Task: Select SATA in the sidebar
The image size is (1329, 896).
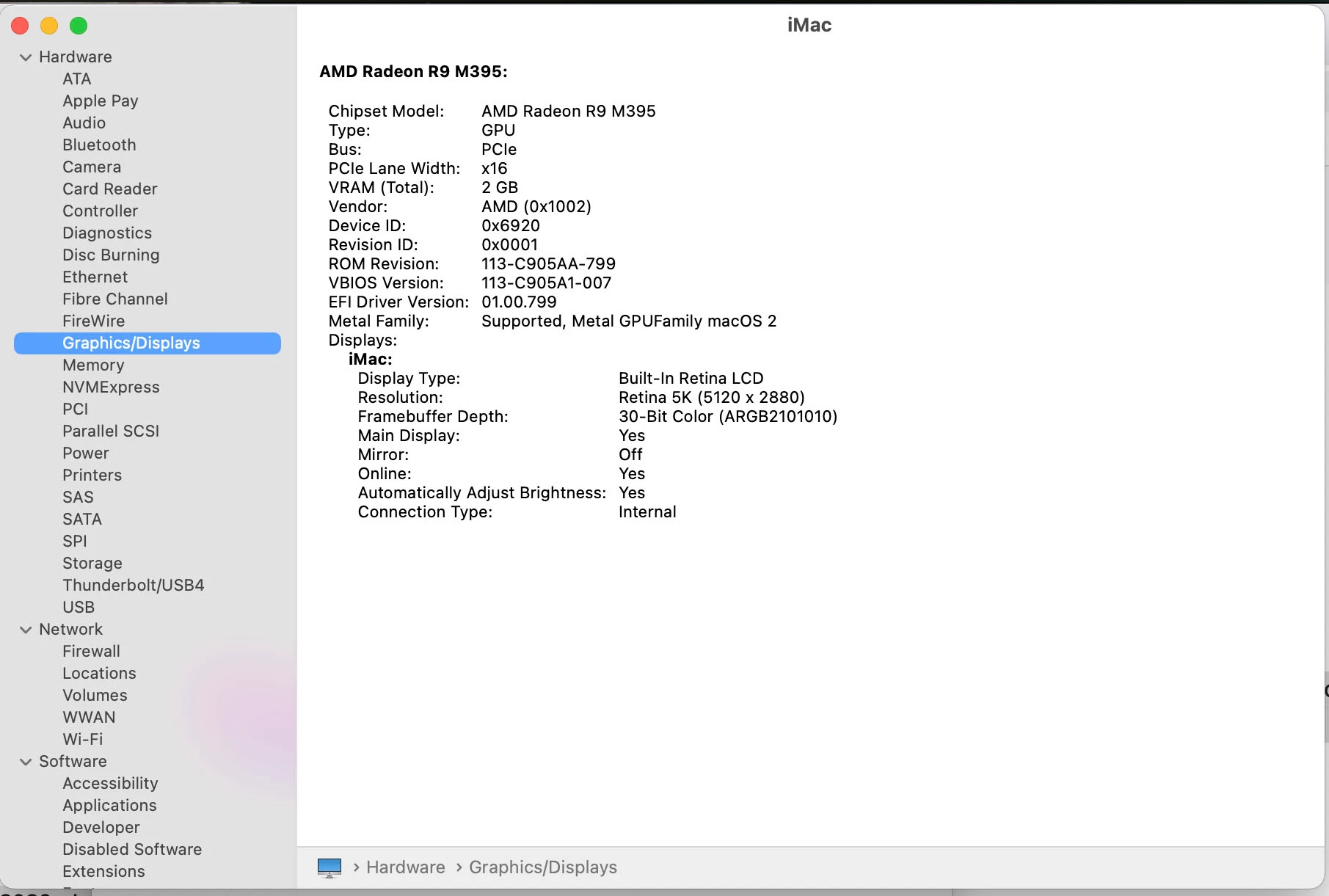Action: point(82,519)
